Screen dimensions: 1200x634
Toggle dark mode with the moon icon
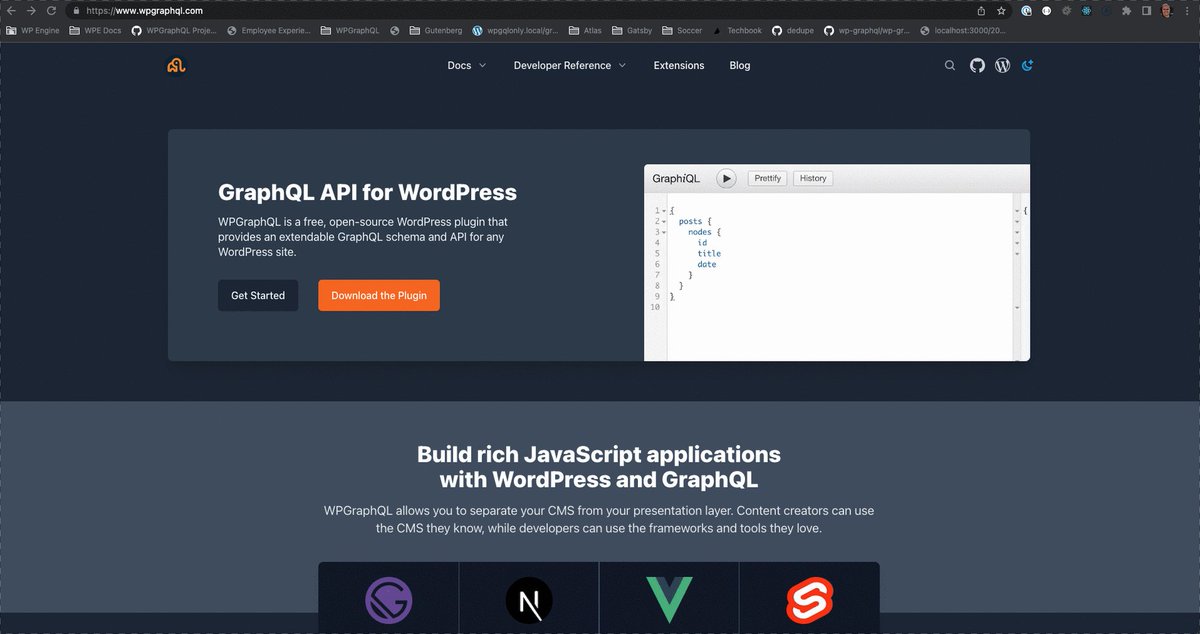[x=1026, y=65]
